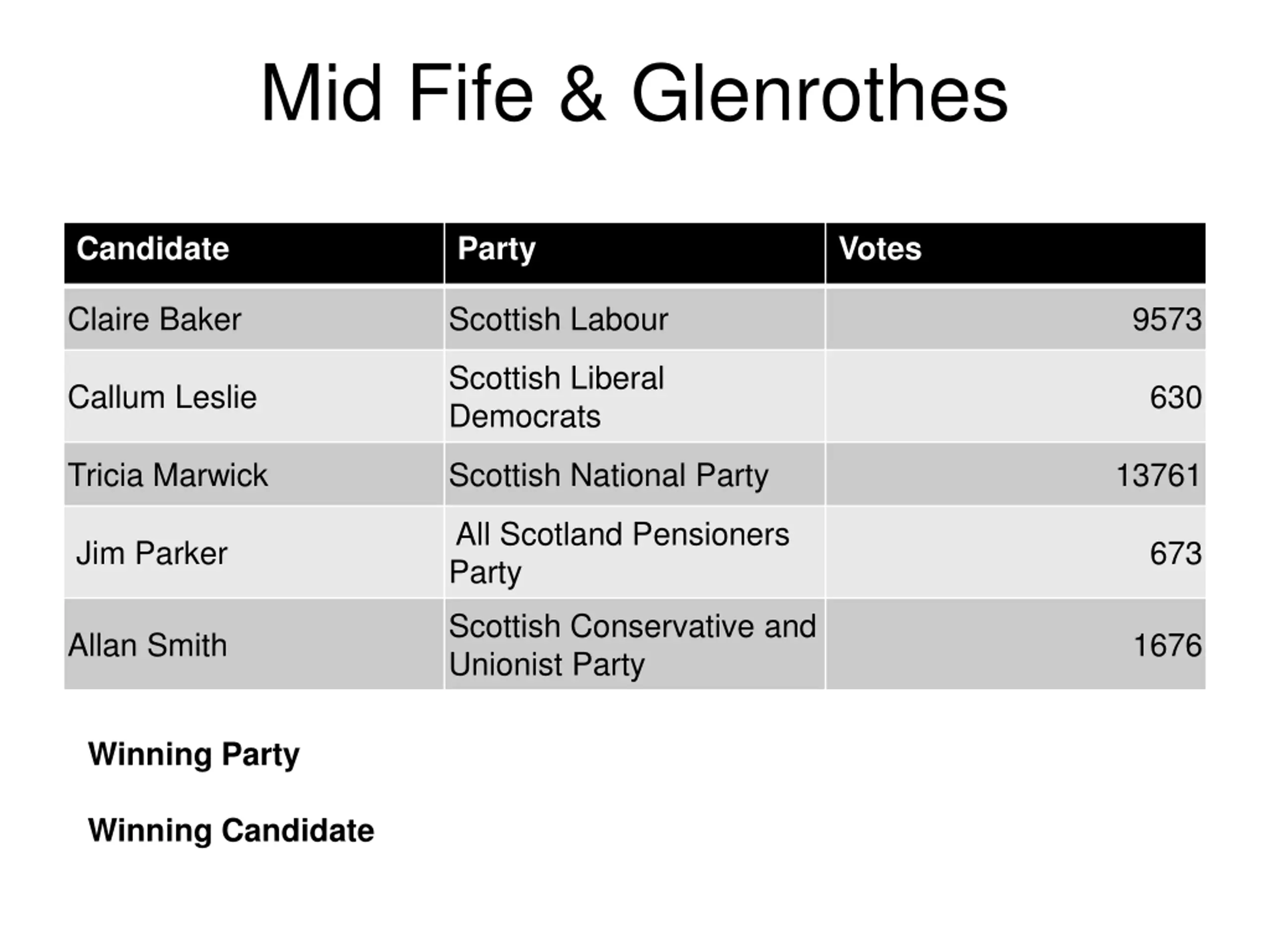The width and height of the screenshot is (1270, 952).
Task: Click the 673 votes cell
Action: coord(1016,553)
